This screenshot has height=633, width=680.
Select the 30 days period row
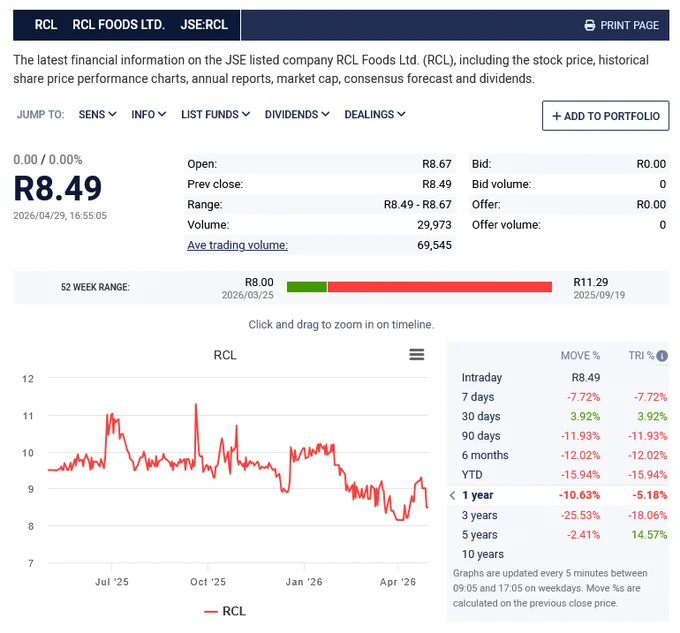[x=558, y=416]
